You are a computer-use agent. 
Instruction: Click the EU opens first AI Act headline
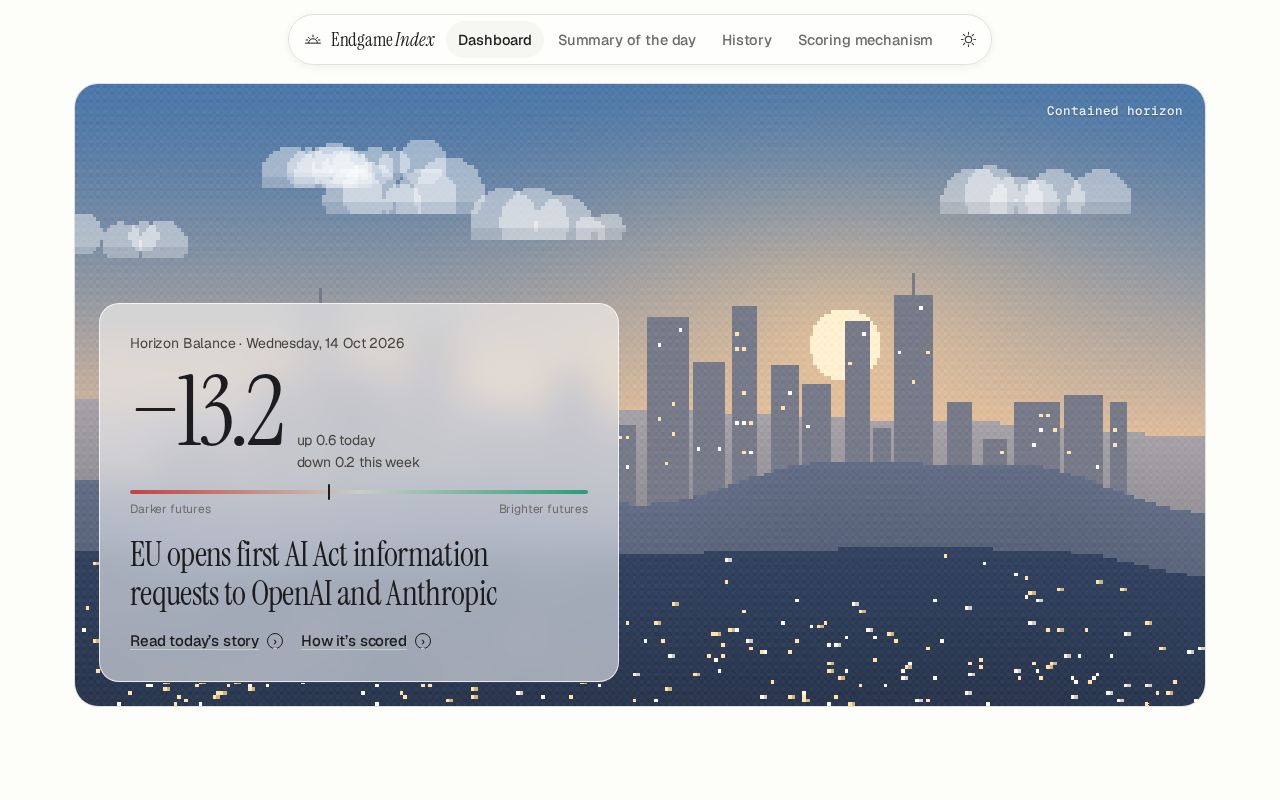click(313, 574)
